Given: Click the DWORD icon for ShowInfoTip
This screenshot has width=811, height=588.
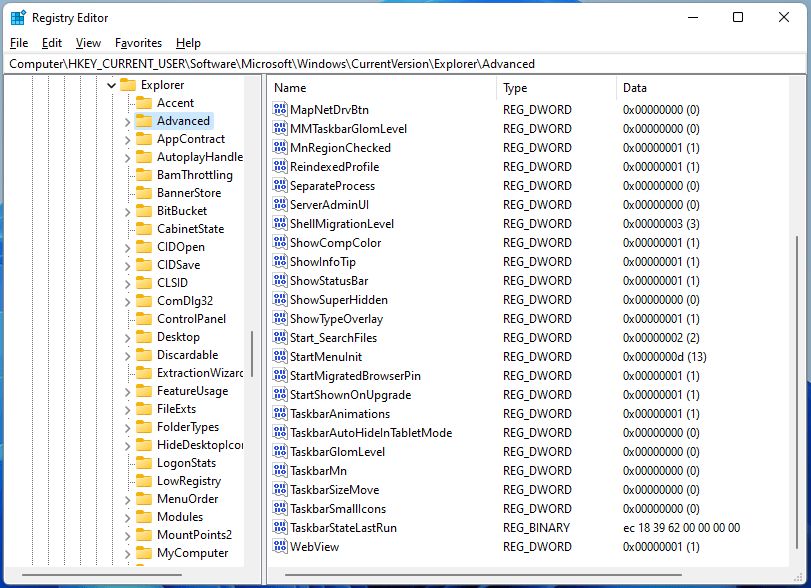Looking at the screenshot, I should point(280,261).
